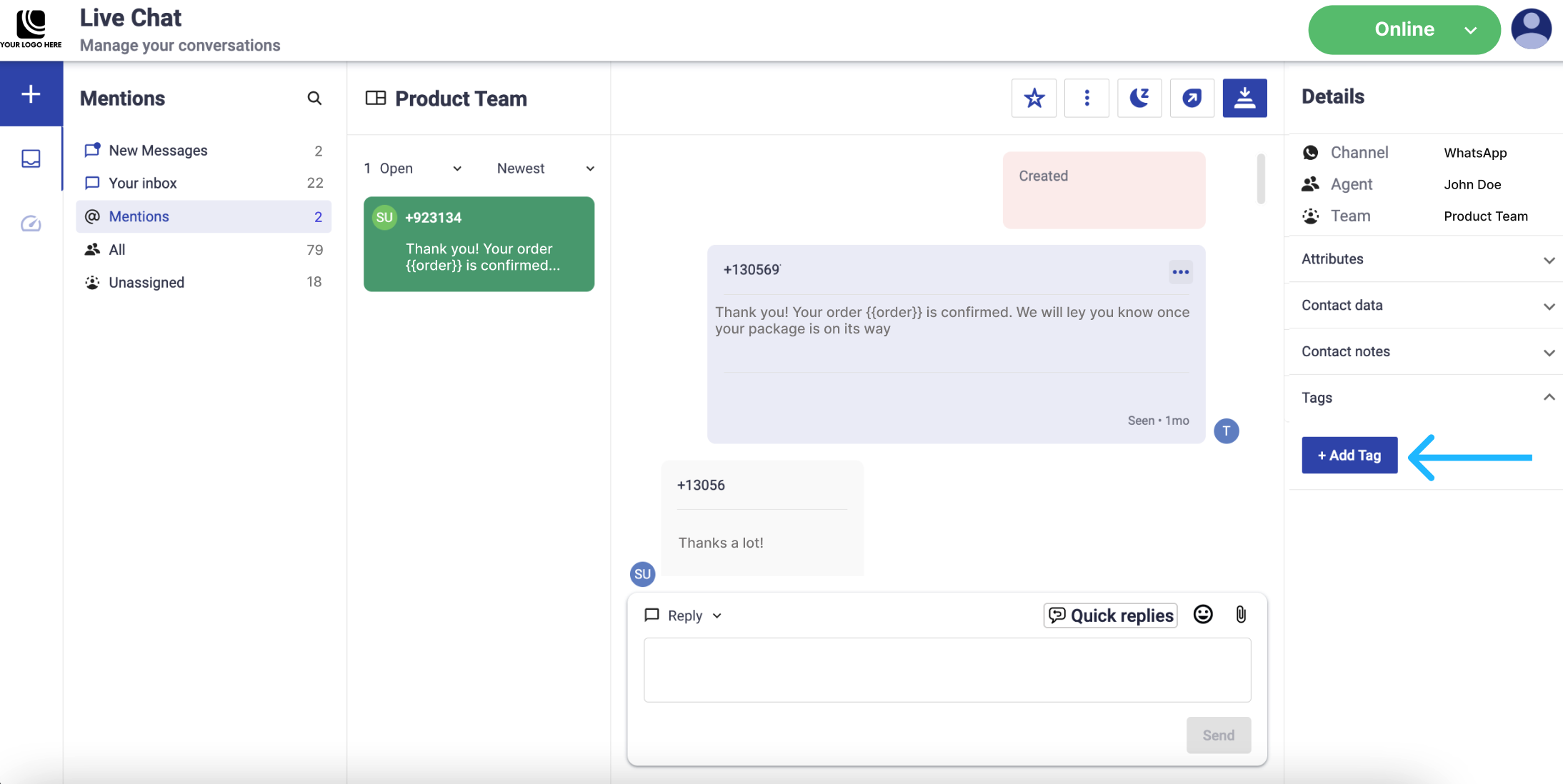Click into the reply message text field
The image size is (1563, 784).
coord(947,670)
